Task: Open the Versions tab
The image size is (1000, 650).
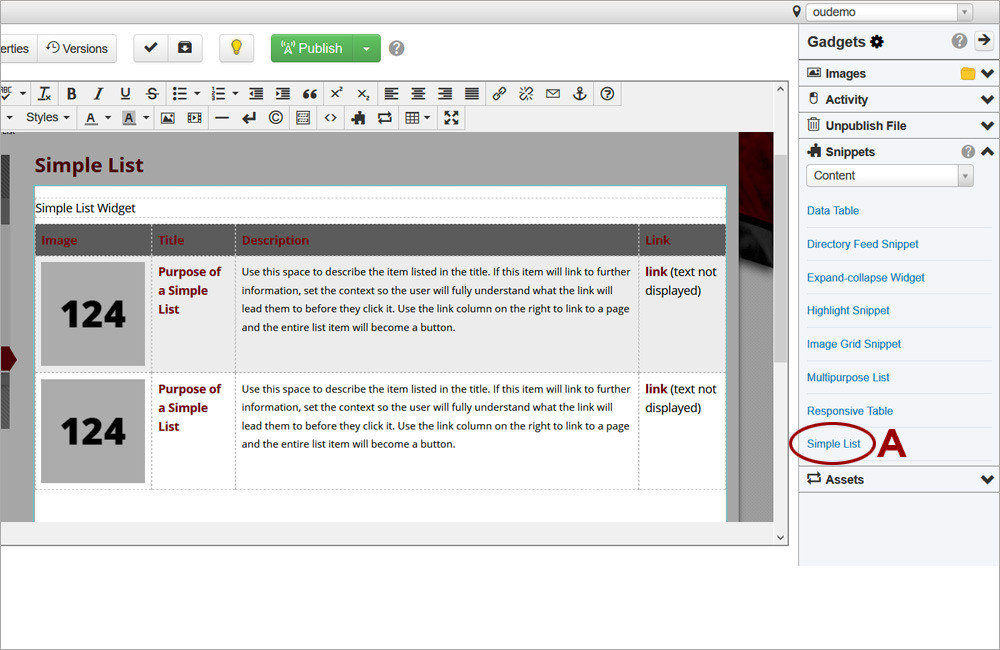Action: 77,48
